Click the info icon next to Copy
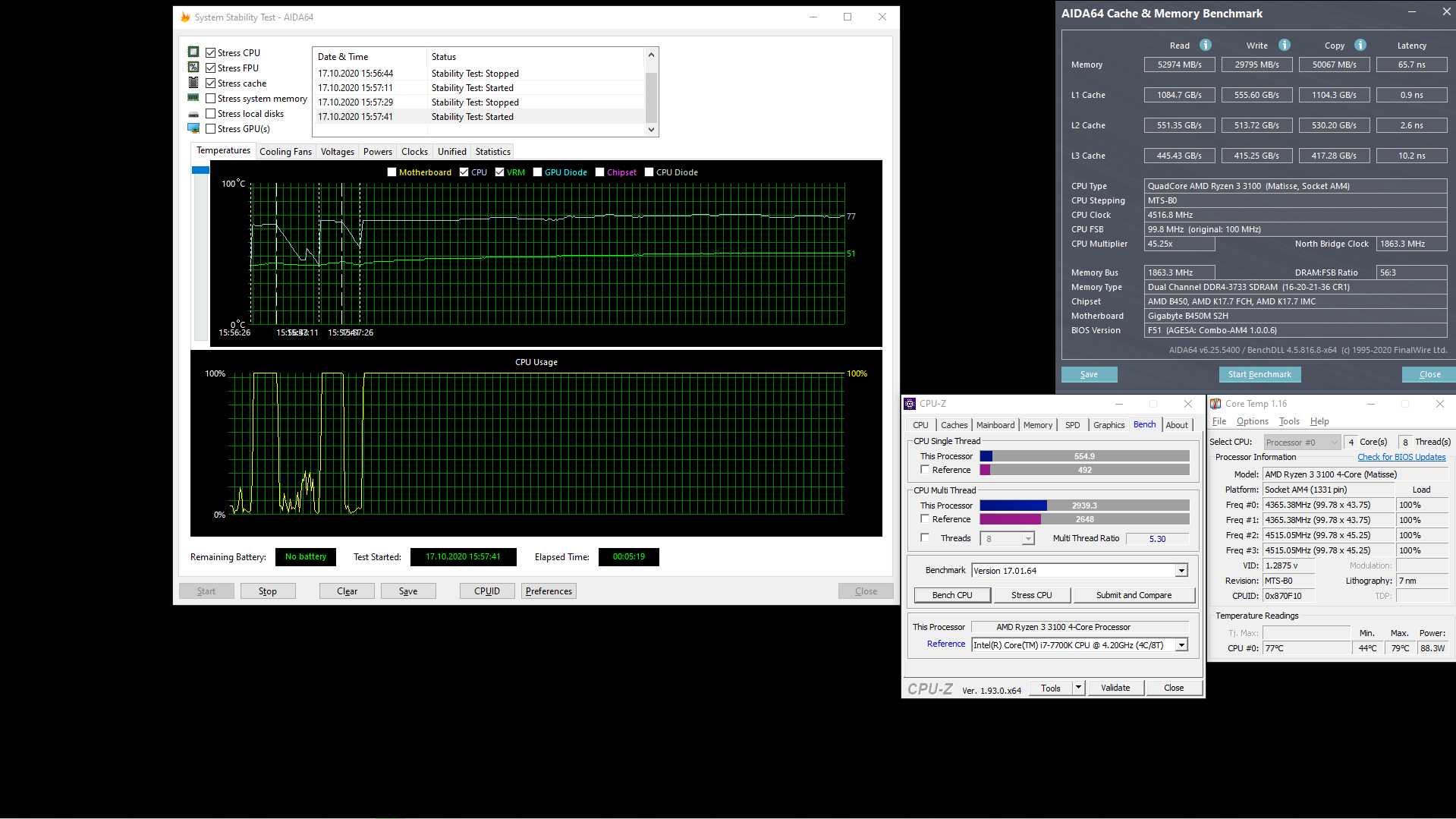Screen dimensions: 1456x819 coord(1360,45)
